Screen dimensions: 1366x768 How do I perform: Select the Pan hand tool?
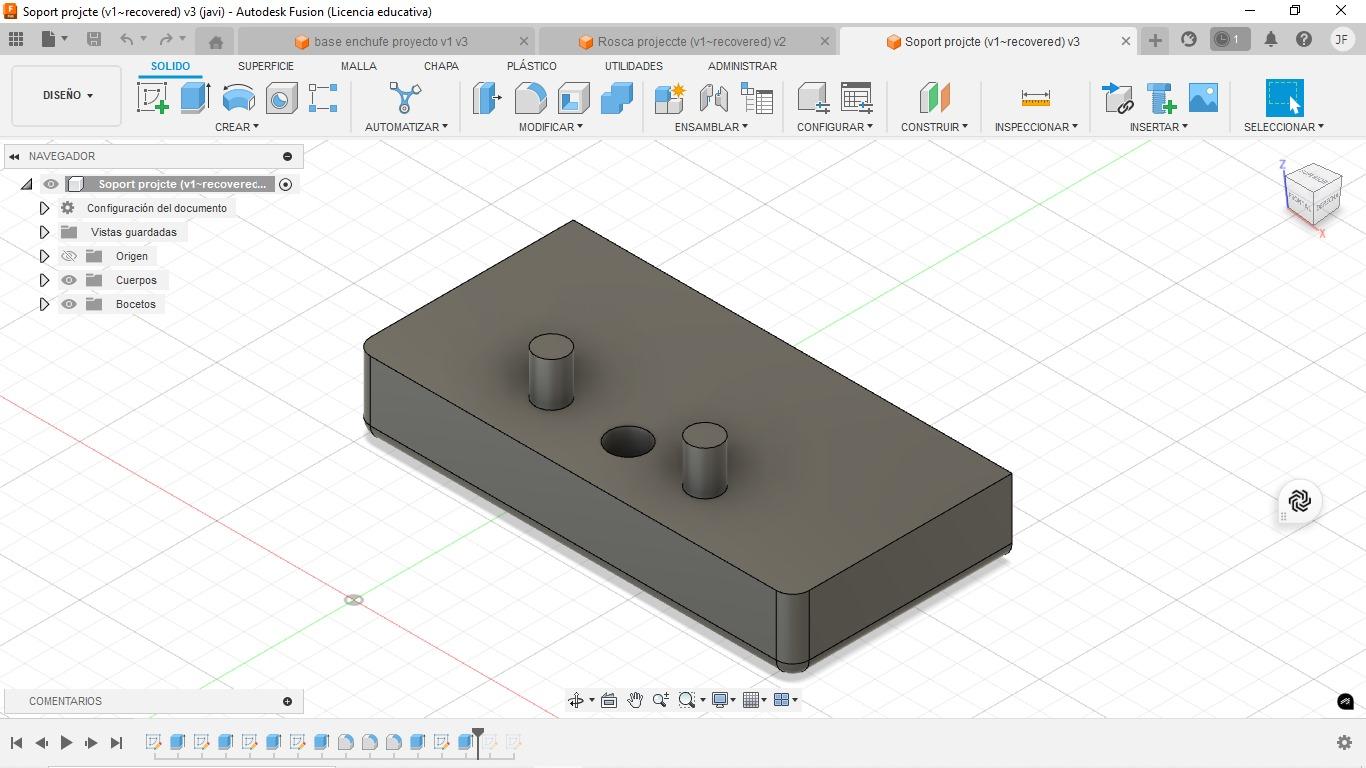(635, 700)
